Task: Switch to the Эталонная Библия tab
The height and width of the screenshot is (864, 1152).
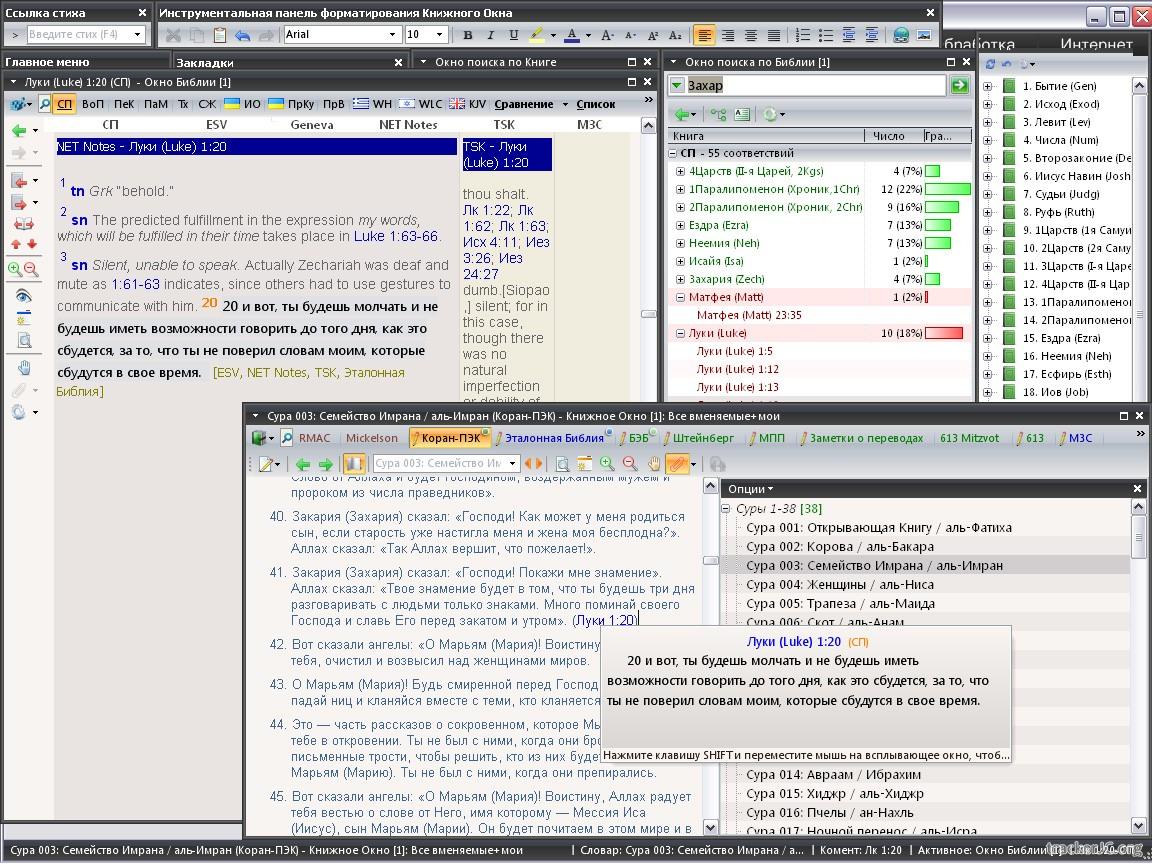Action: coord(552,438)
